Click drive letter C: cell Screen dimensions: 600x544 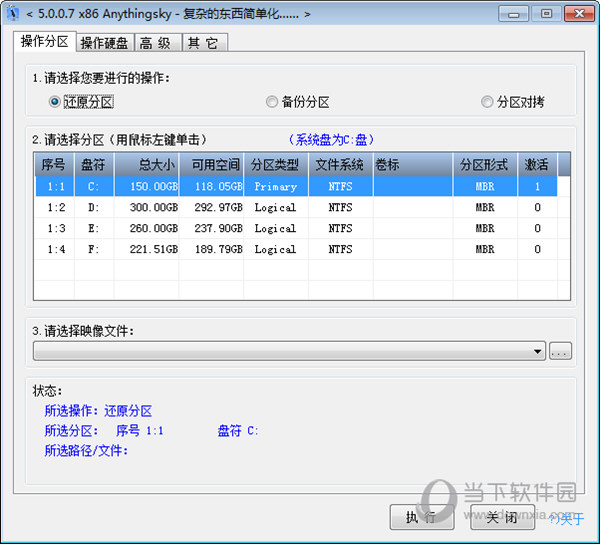[94, 187]
